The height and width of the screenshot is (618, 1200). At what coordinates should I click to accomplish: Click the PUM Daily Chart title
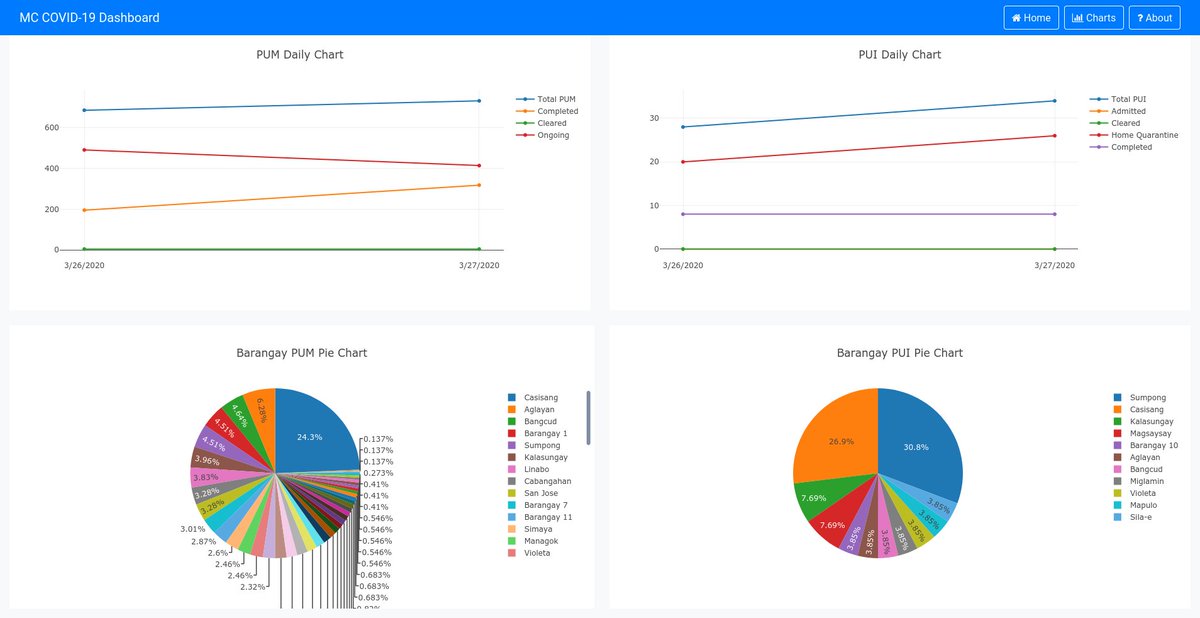(x=300, y=55)
